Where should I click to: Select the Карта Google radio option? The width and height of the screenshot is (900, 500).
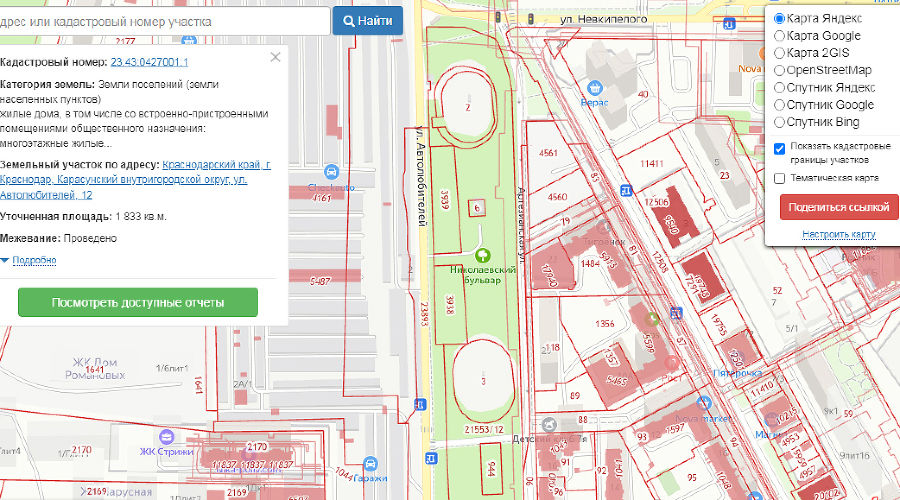[781, 36]
